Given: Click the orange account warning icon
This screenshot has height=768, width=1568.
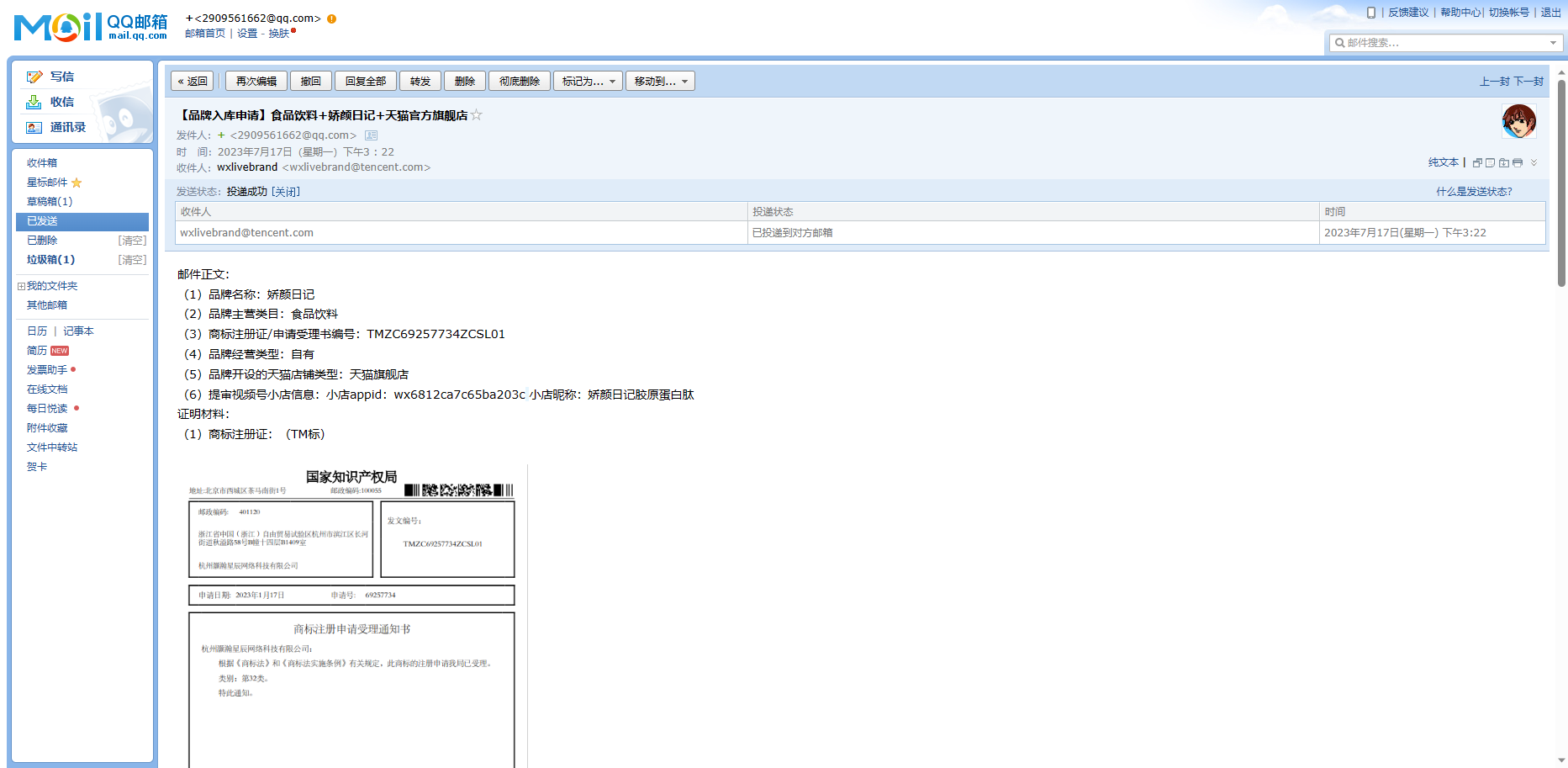Looking at the screenshot, I should pos(332,19).
